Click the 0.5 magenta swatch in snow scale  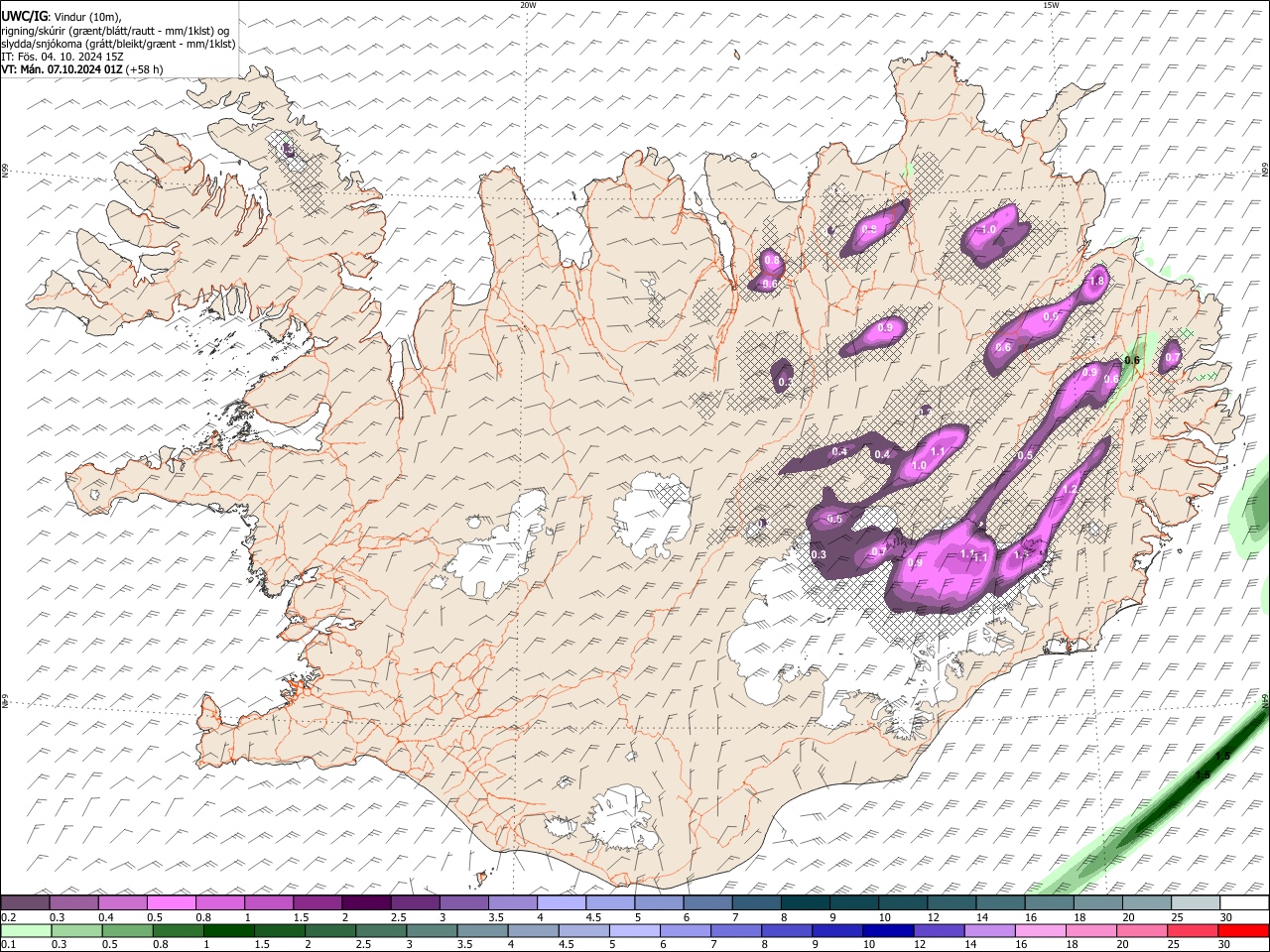pos(172,902)
